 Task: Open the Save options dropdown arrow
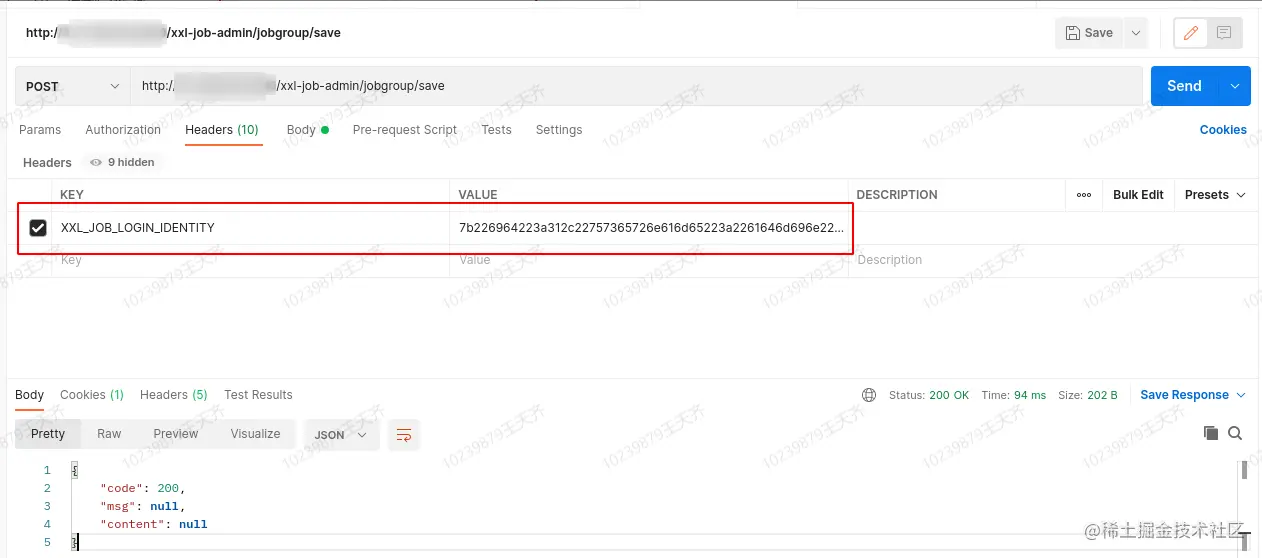pos(1135,33)
